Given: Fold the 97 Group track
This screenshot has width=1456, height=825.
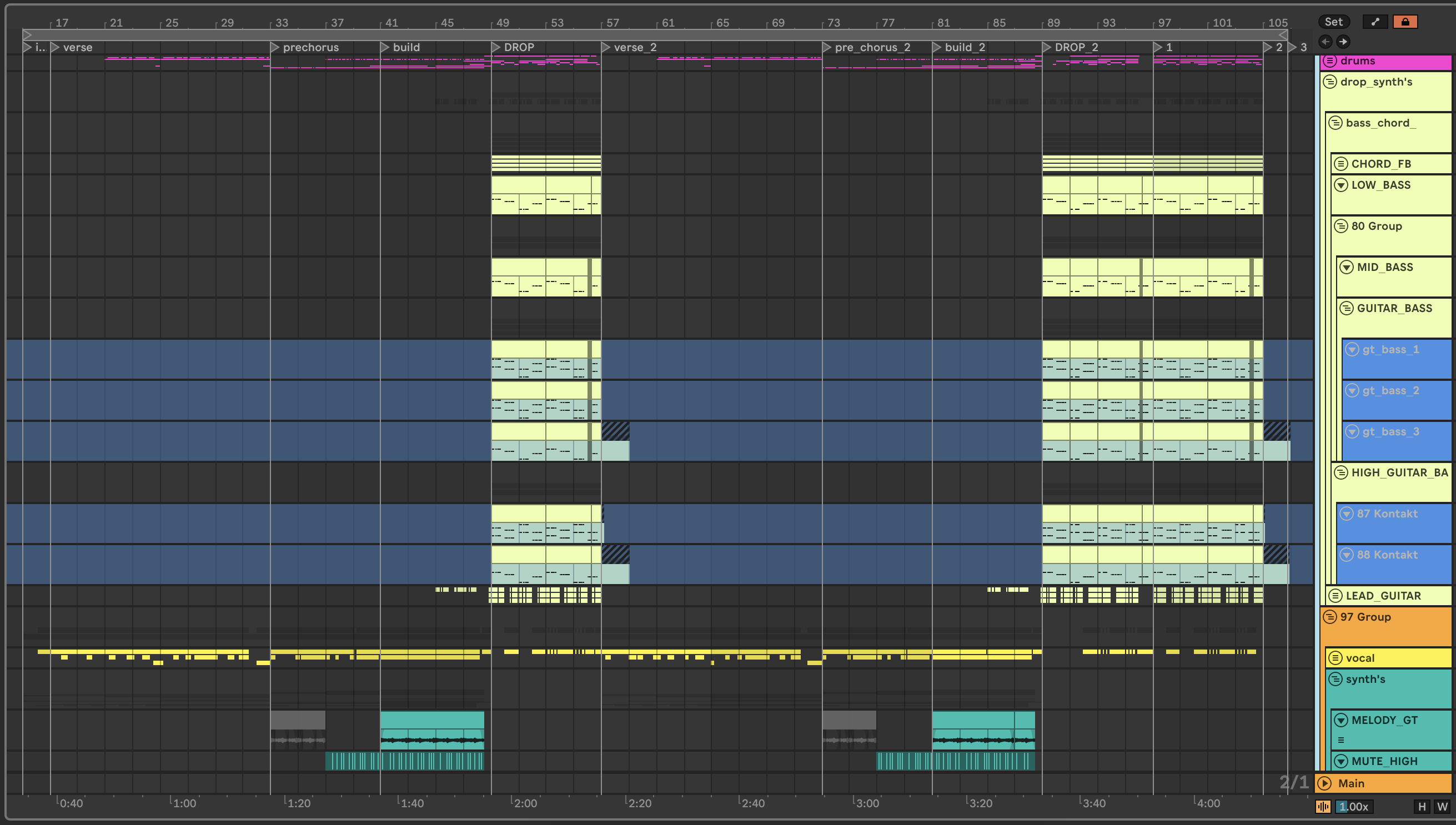Looking at the screenshot, I should click(1329, 616).
